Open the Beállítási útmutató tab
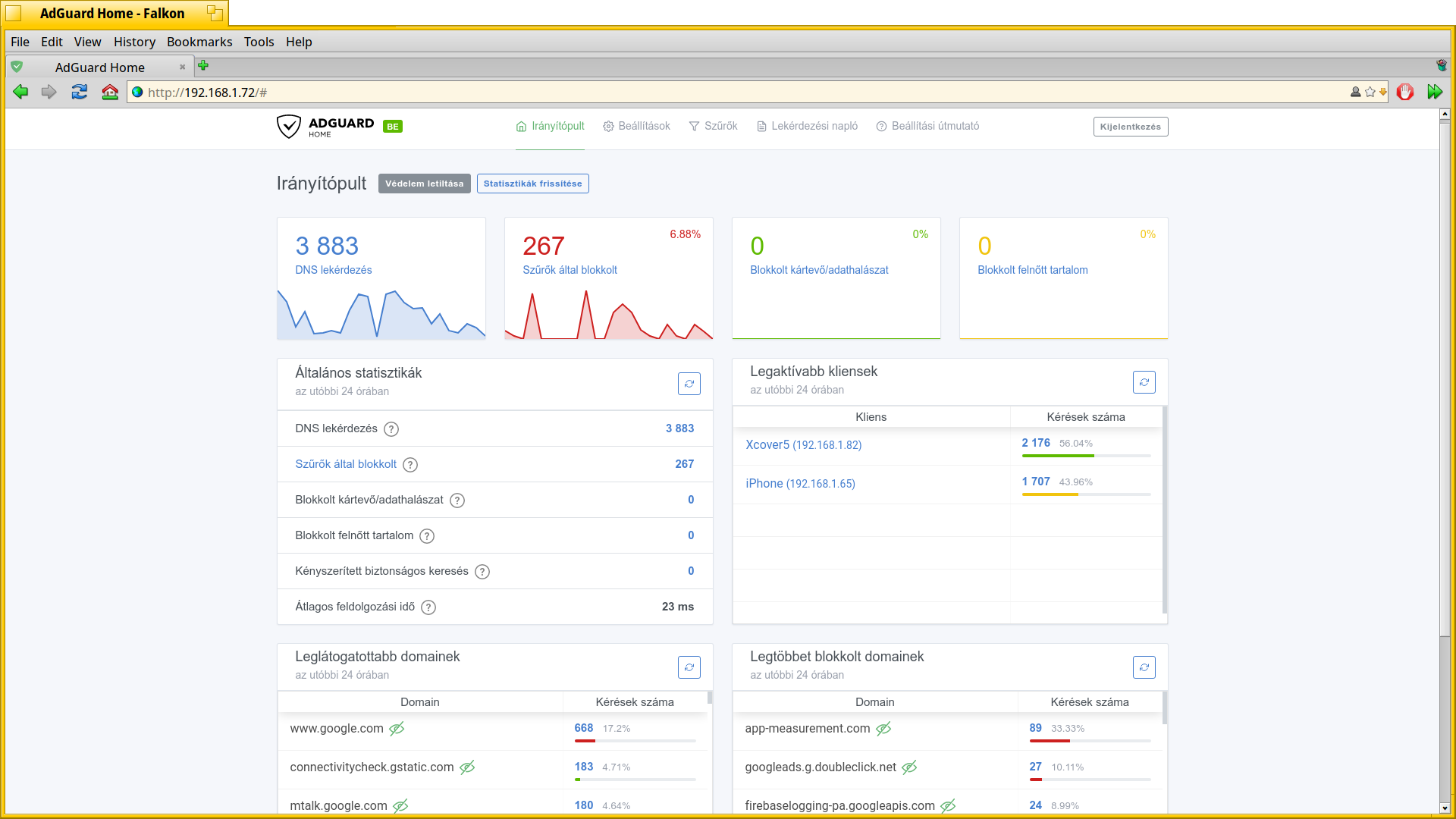Image resolution: width=1456 pixels, height=819 pixels. click(927, 126)
